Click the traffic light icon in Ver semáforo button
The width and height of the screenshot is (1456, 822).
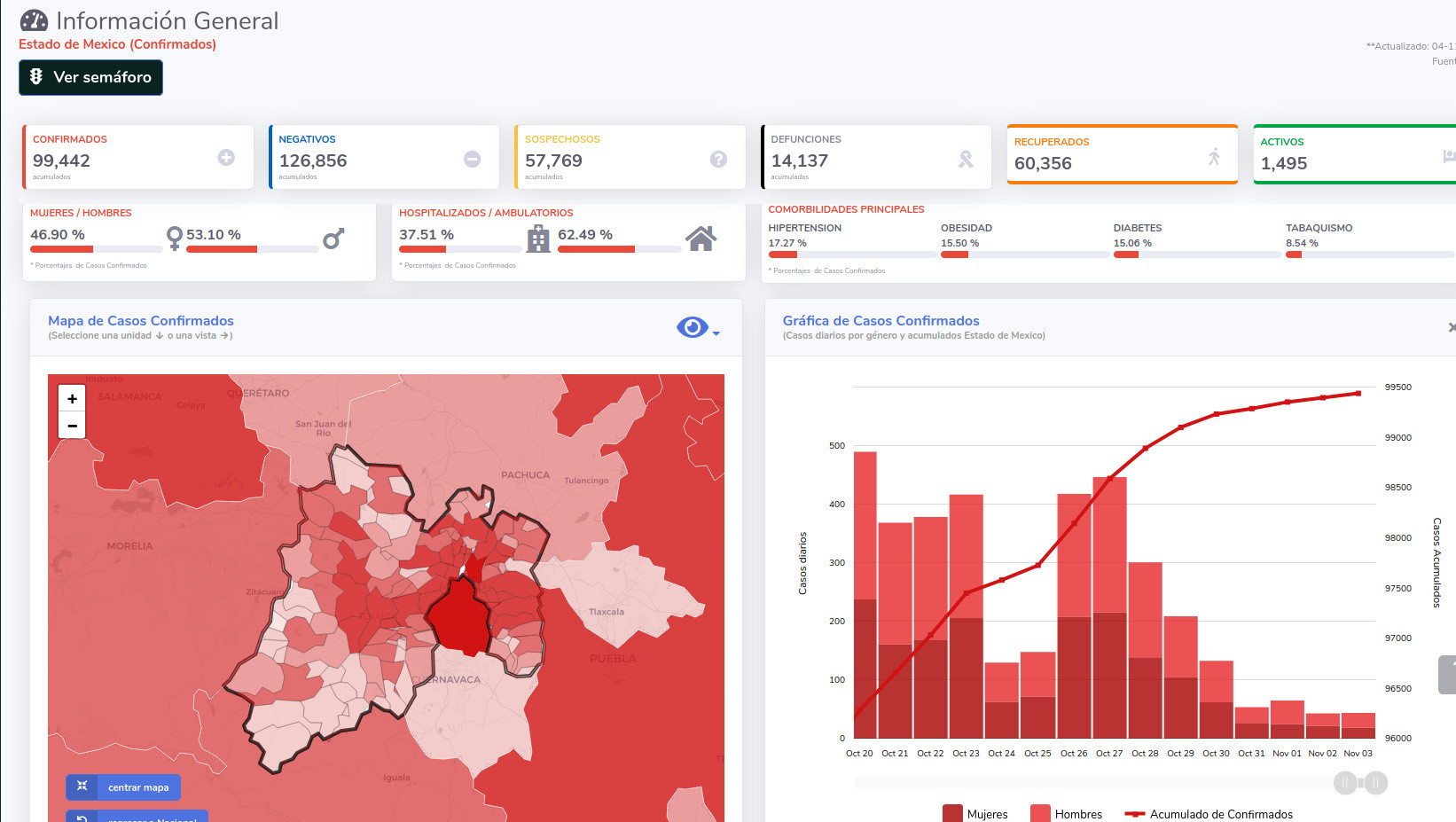click(36, 76)
